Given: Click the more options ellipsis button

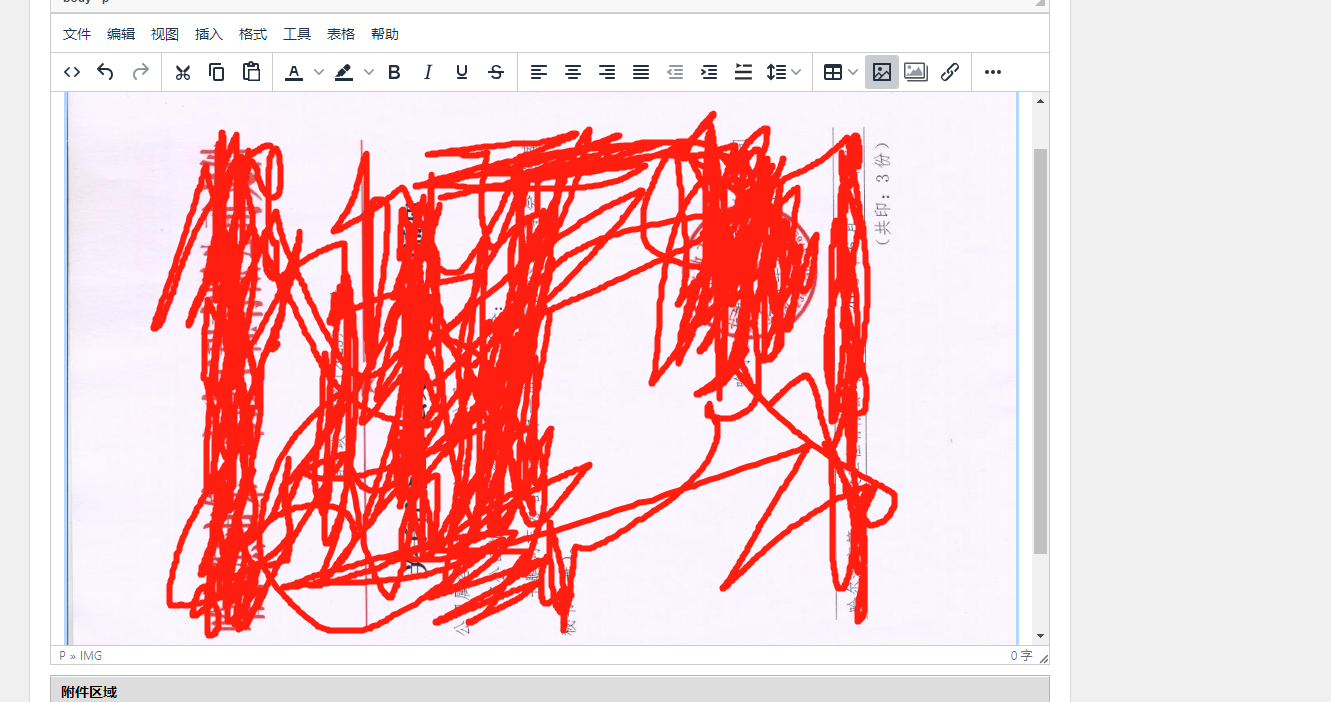Looking at the screenshot, I should pyautogui.click(x=992, y=72).
